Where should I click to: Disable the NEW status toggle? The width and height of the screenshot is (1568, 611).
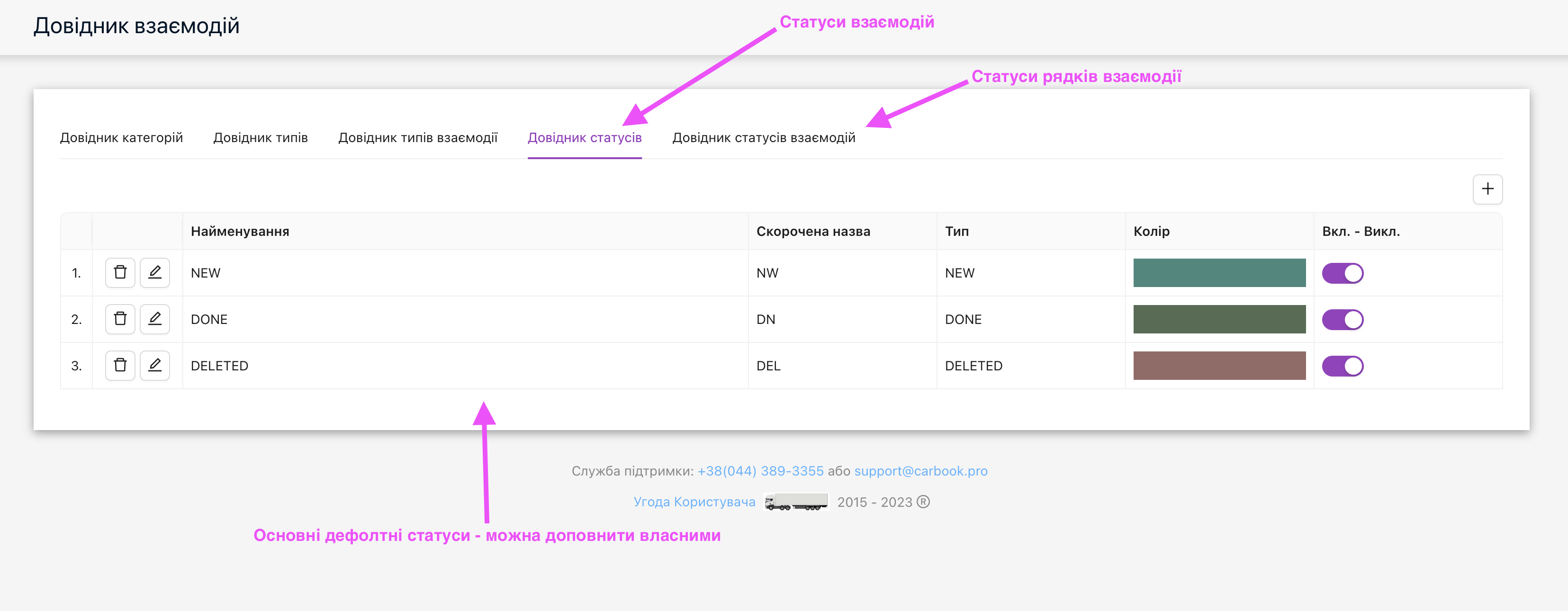[x=1342, y=273]
